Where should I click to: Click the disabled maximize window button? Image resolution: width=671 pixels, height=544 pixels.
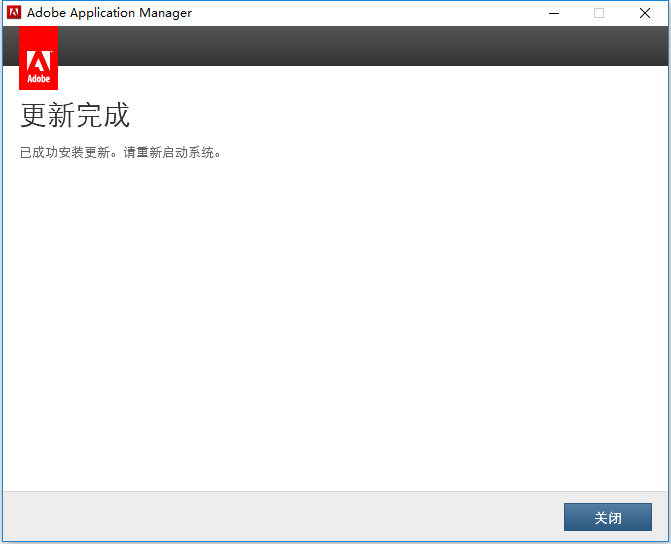pyautogui.click(x=599, y=13)
